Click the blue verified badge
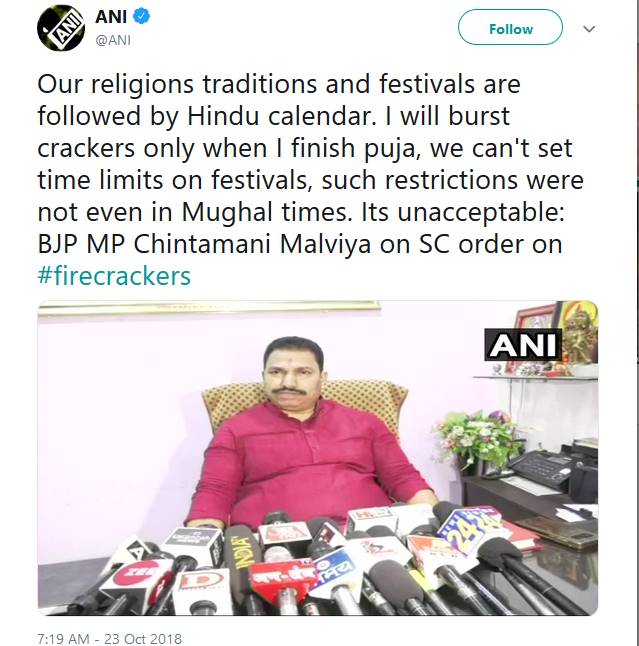This screenshot has width=639, height=646. (143, 18)
